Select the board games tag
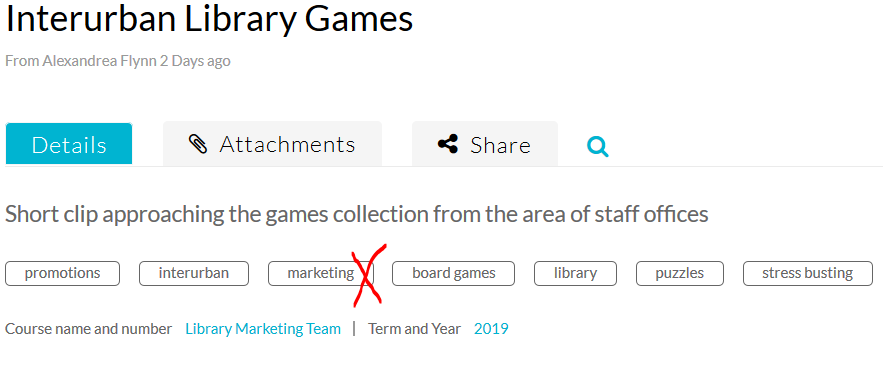 point(453,274)
